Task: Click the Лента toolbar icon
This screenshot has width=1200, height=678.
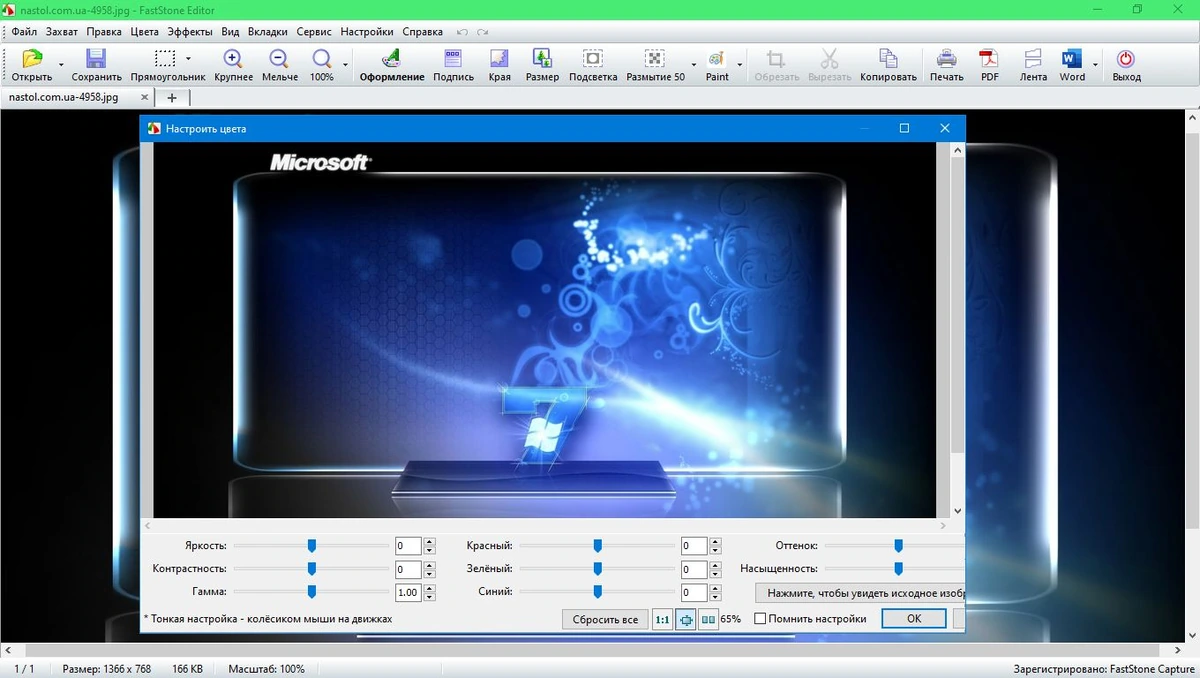Action: [x=1033, y=59]
